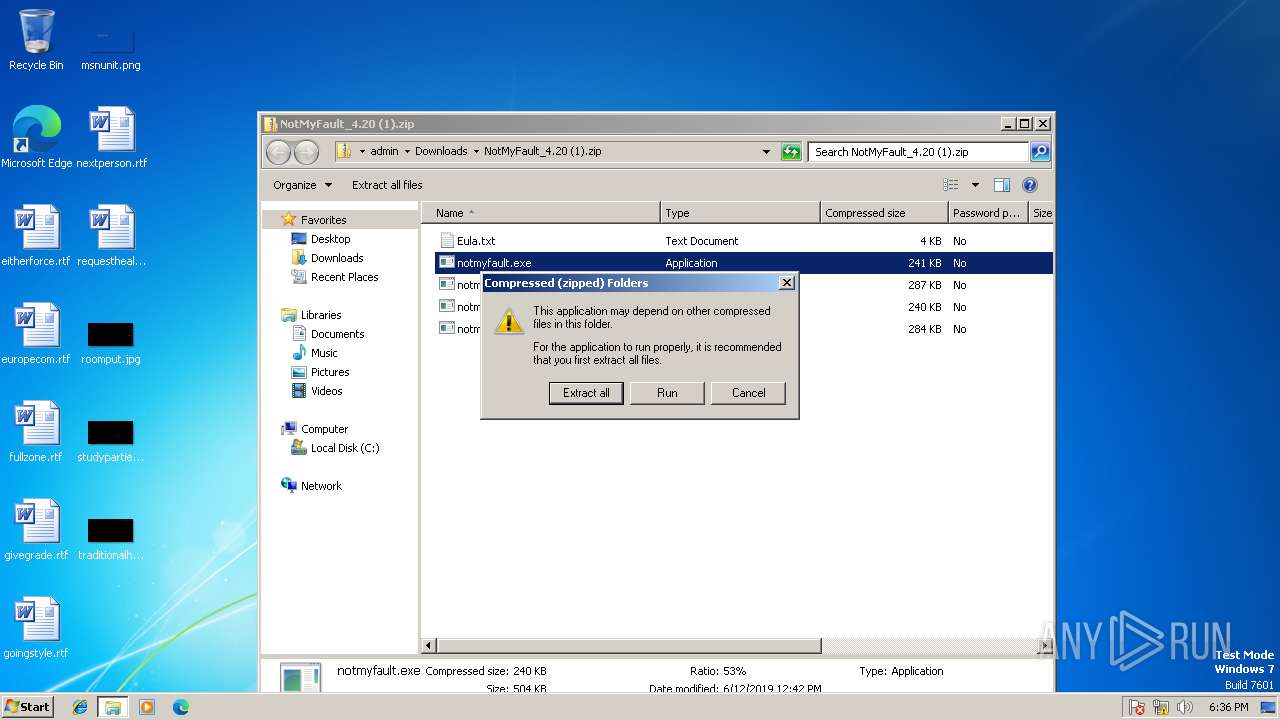1280x720 pixels.
Task: Click the admin breadcrumb segment
Action: (384, 152)
